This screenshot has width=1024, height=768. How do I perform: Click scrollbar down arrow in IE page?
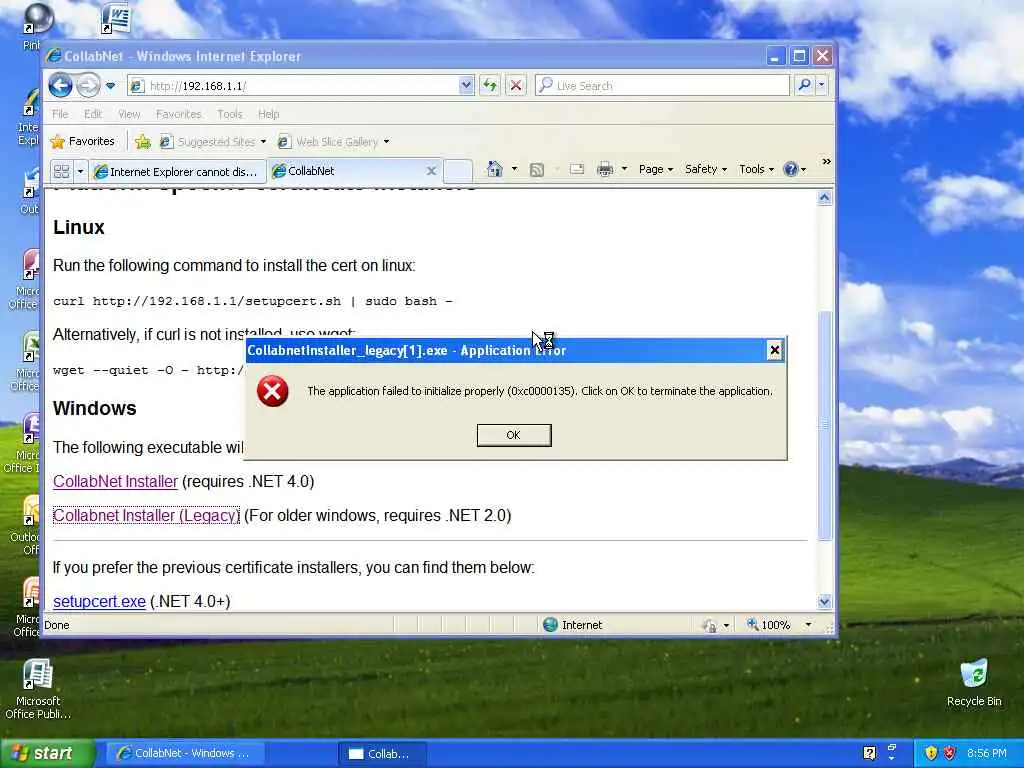[825, 601]
